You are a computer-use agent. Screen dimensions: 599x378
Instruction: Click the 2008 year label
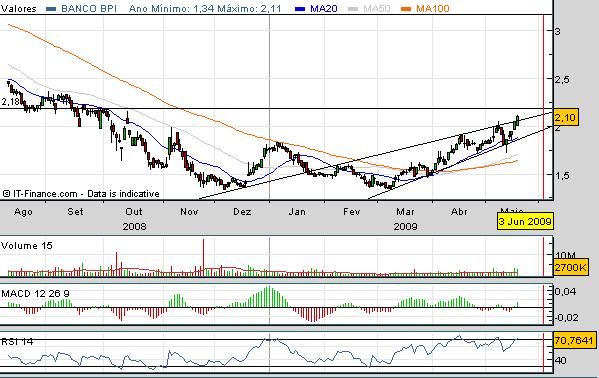pyautogui.click(x=134, y=226)
